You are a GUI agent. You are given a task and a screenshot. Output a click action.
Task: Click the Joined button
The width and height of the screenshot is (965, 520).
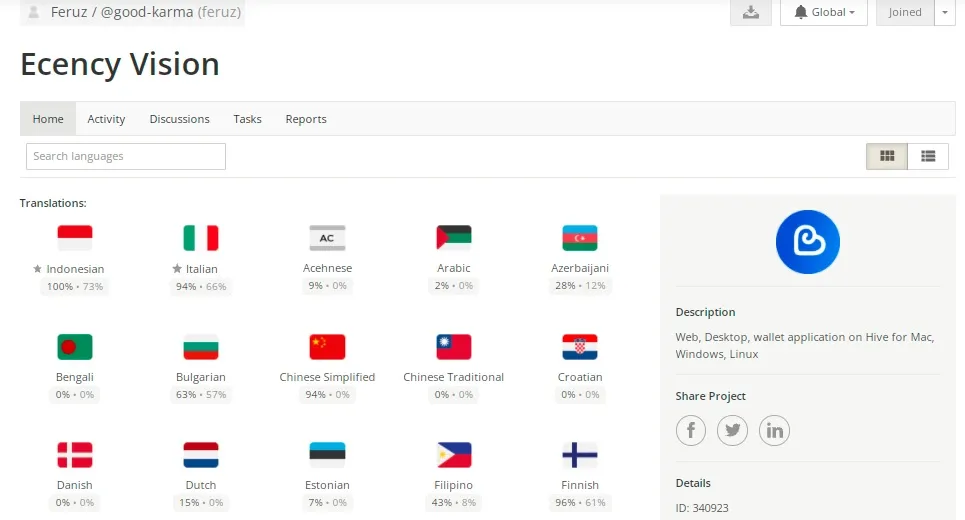tap(905, 12)
